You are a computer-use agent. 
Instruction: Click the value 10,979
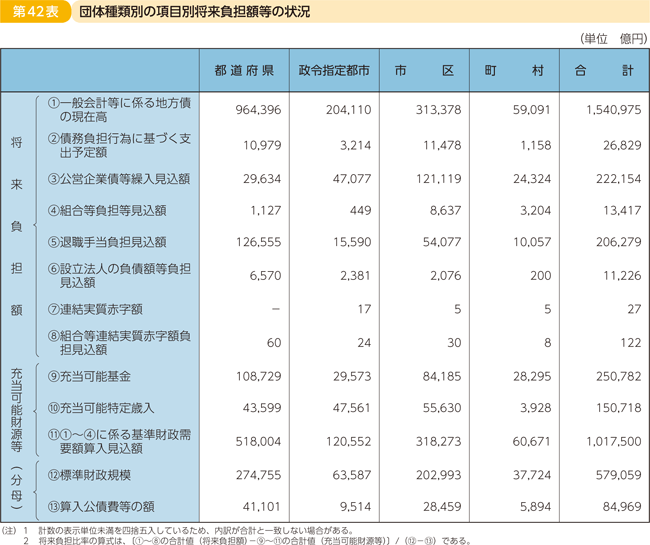click(262, 145)
